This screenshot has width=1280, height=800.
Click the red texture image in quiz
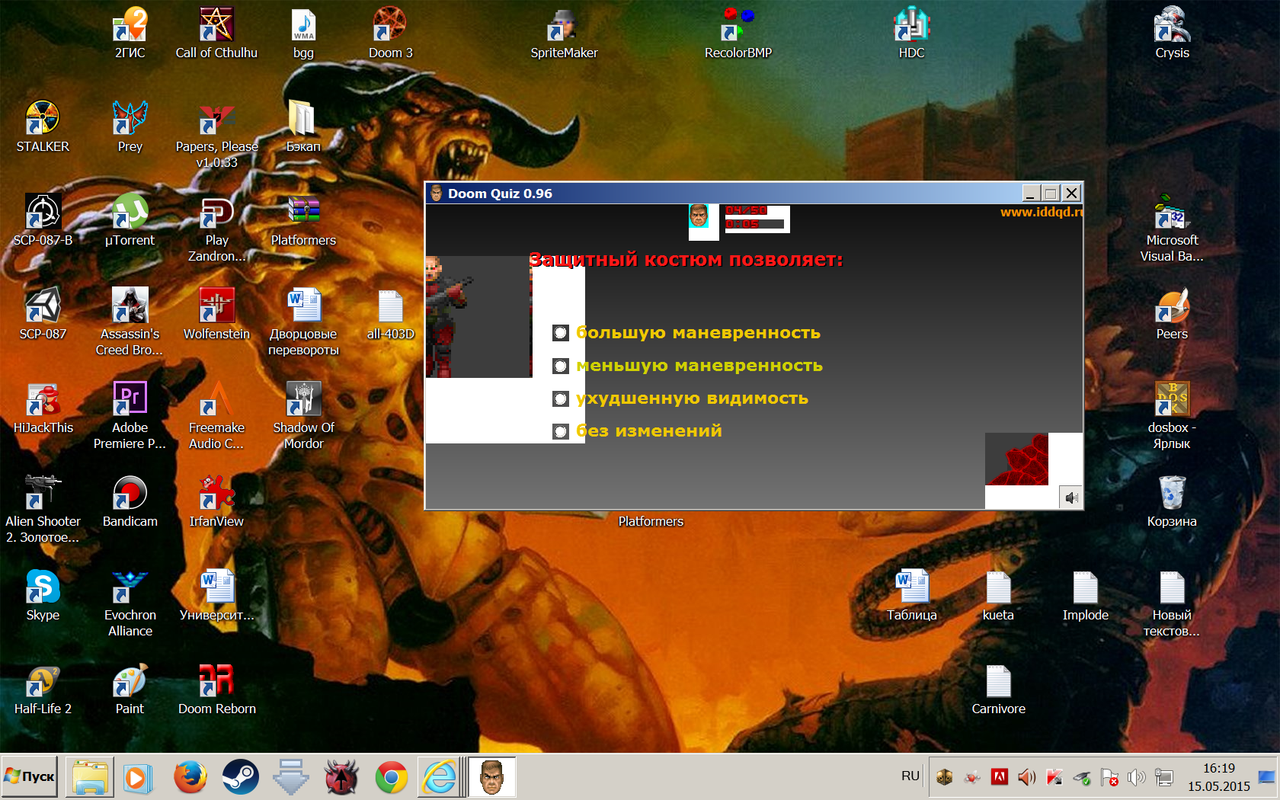pos(1016,458)
